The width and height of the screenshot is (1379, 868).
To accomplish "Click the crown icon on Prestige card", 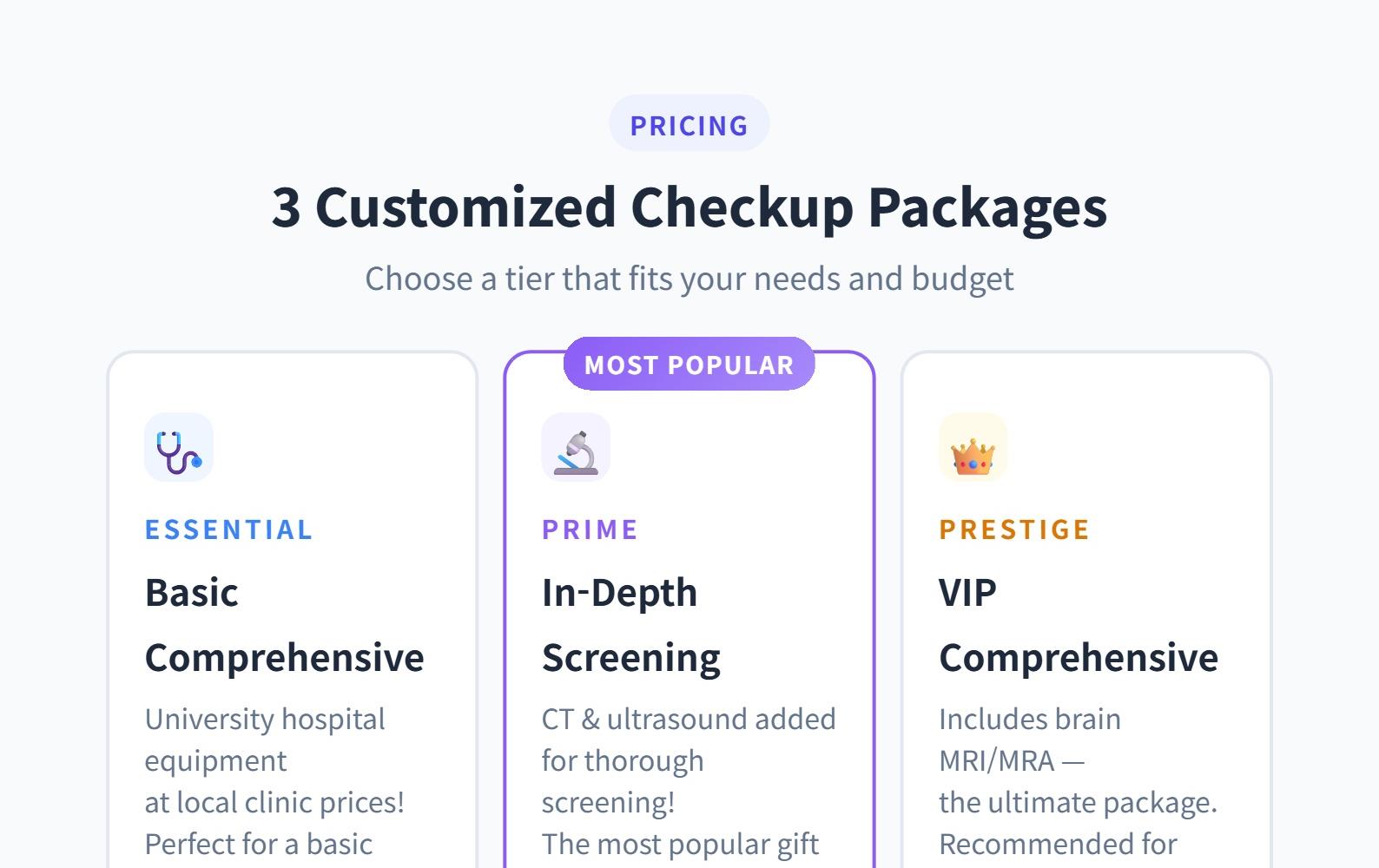I will coord(973,447).
